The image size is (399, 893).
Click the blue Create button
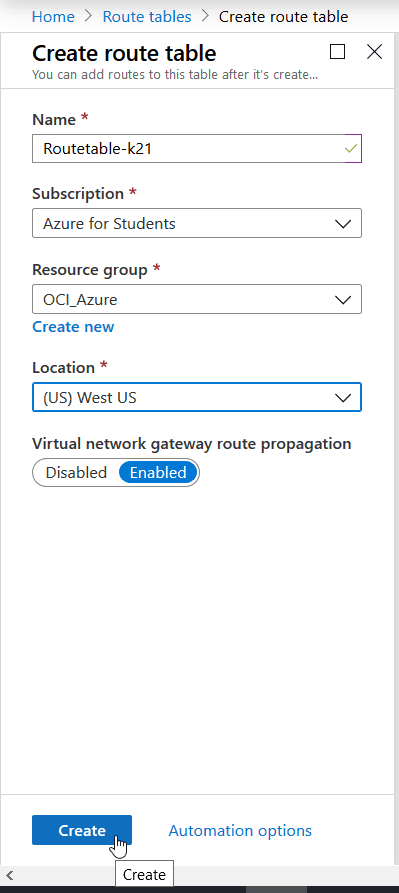pos(82,830)
